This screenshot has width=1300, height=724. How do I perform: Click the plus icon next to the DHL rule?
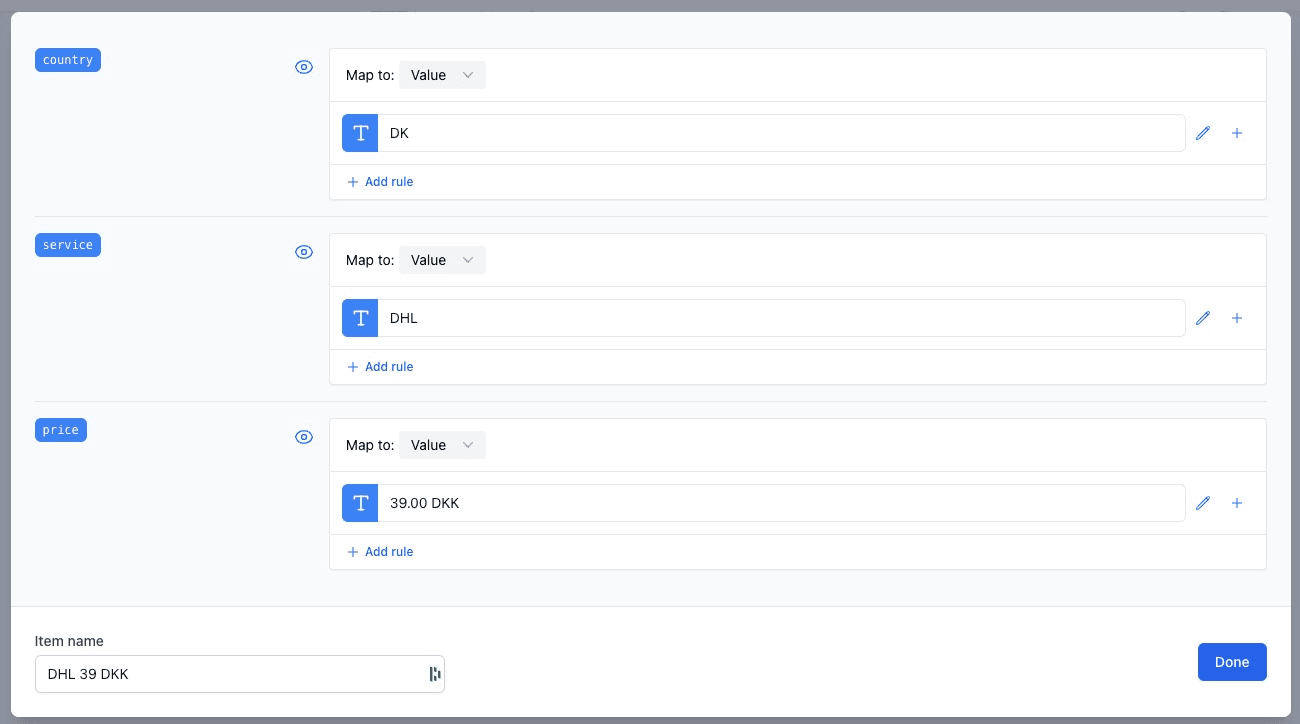[x=1237, y=318]
